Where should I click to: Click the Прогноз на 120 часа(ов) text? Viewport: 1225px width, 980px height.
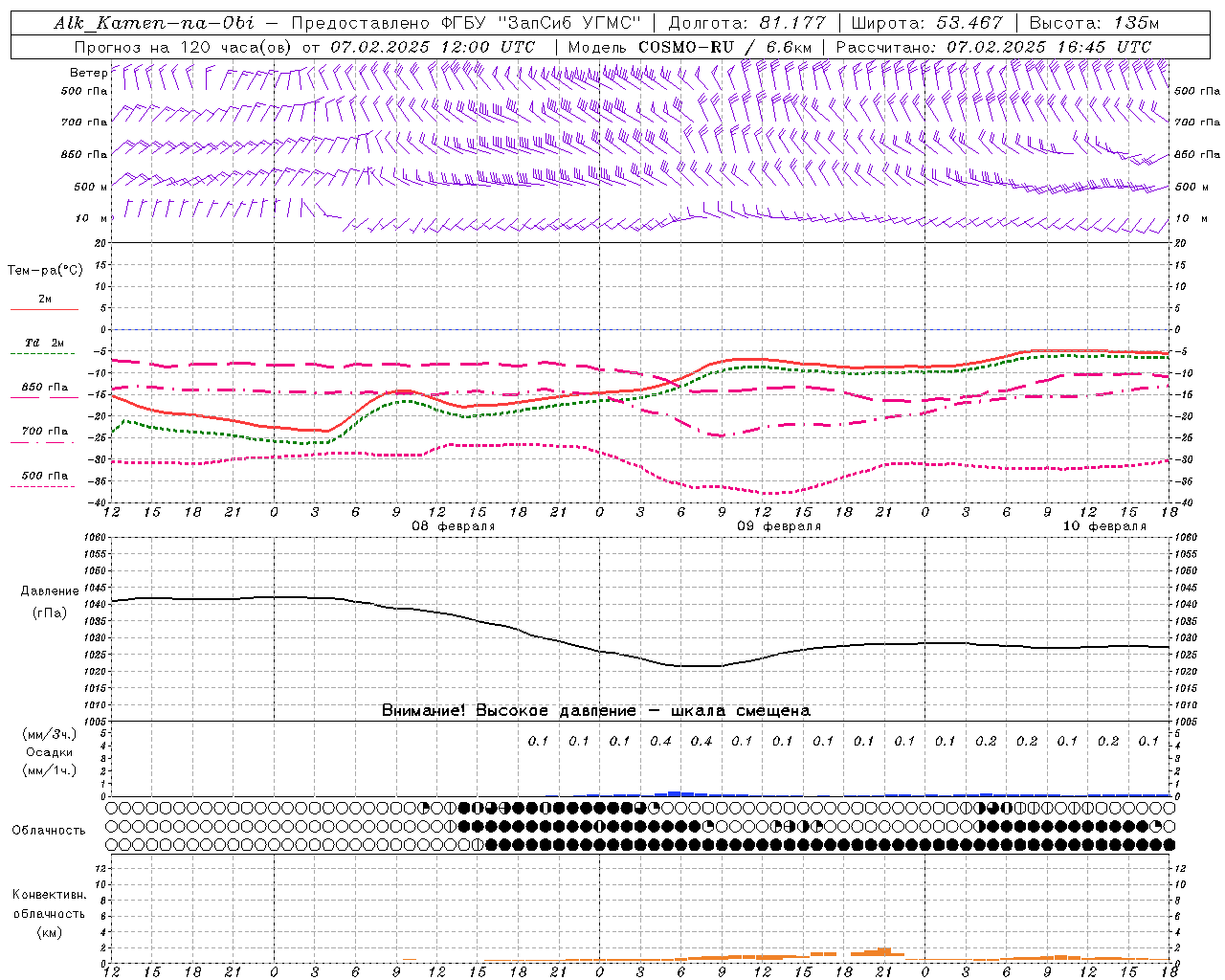coord(185,47)
